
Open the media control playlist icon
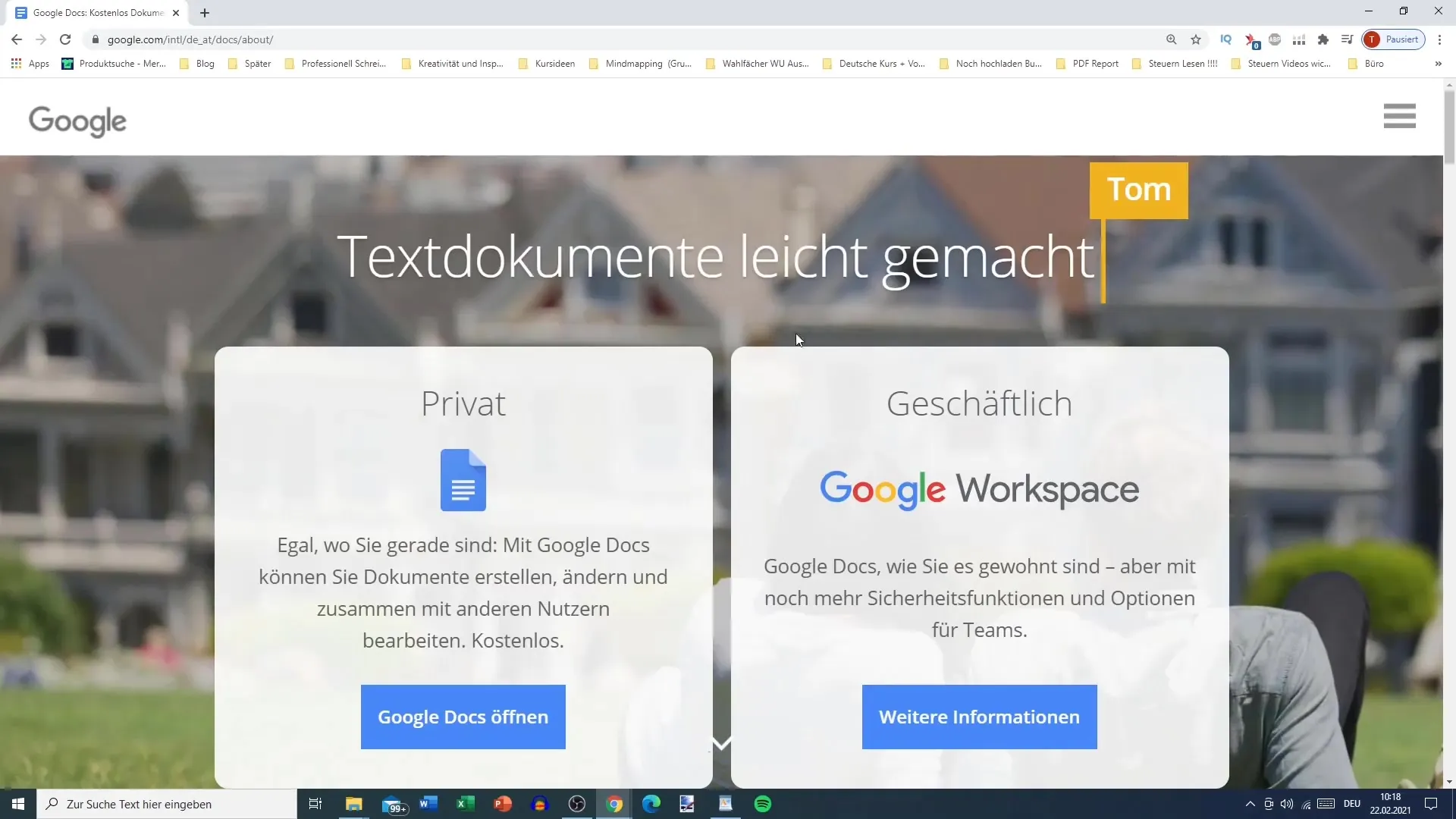(x=1347, y=39)
